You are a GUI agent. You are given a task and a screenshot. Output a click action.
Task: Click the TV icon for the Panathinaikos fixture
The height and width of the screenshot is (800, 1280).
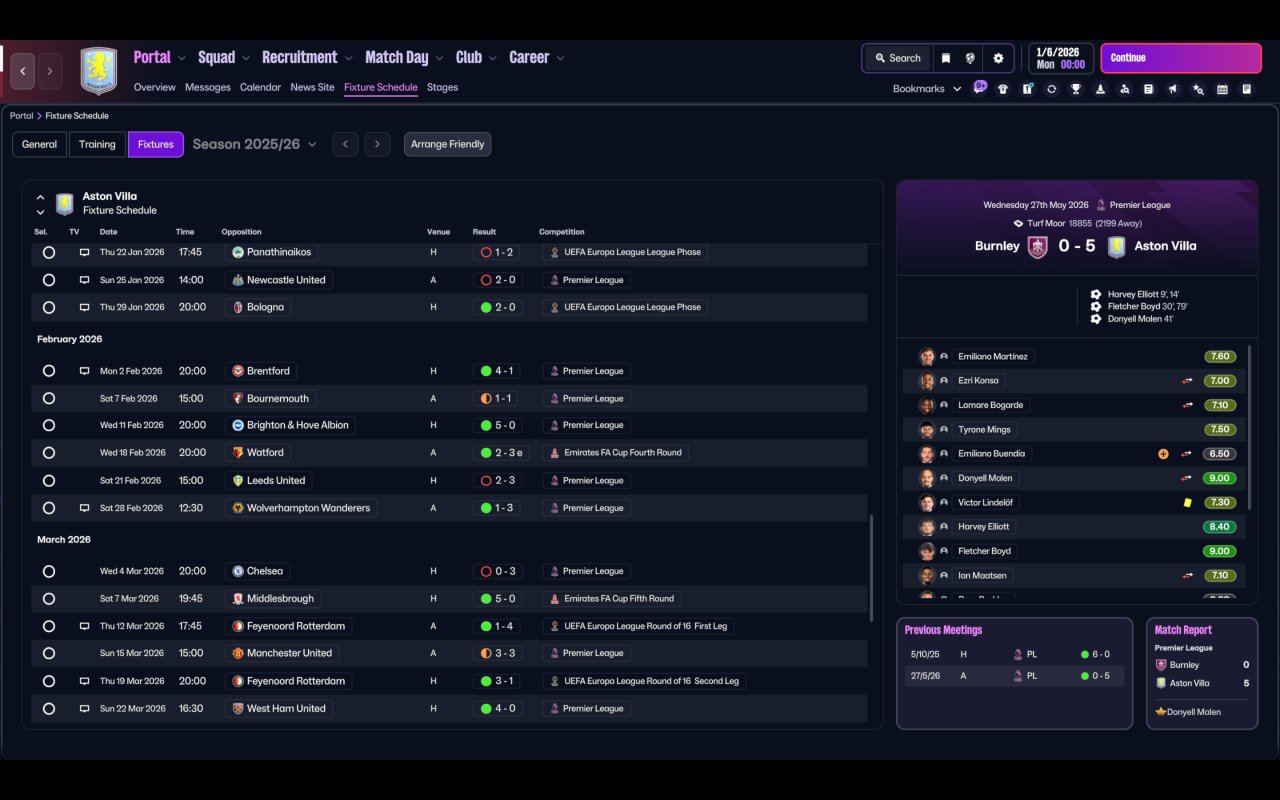85,253
